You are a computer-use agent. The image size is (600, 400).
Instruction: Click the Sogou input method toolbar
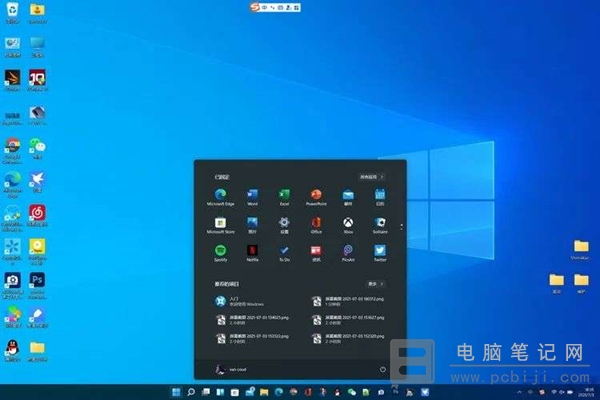click(275, 7)
